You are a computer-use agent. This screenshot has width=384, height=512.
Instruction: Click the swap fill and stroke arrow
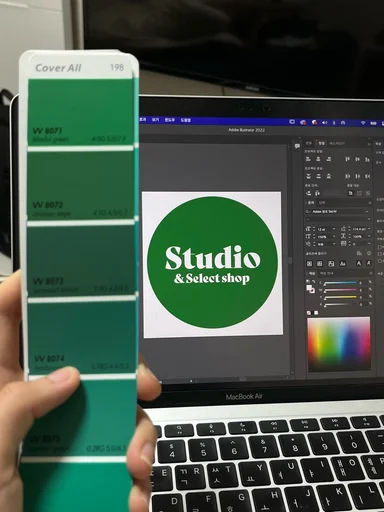313,282
